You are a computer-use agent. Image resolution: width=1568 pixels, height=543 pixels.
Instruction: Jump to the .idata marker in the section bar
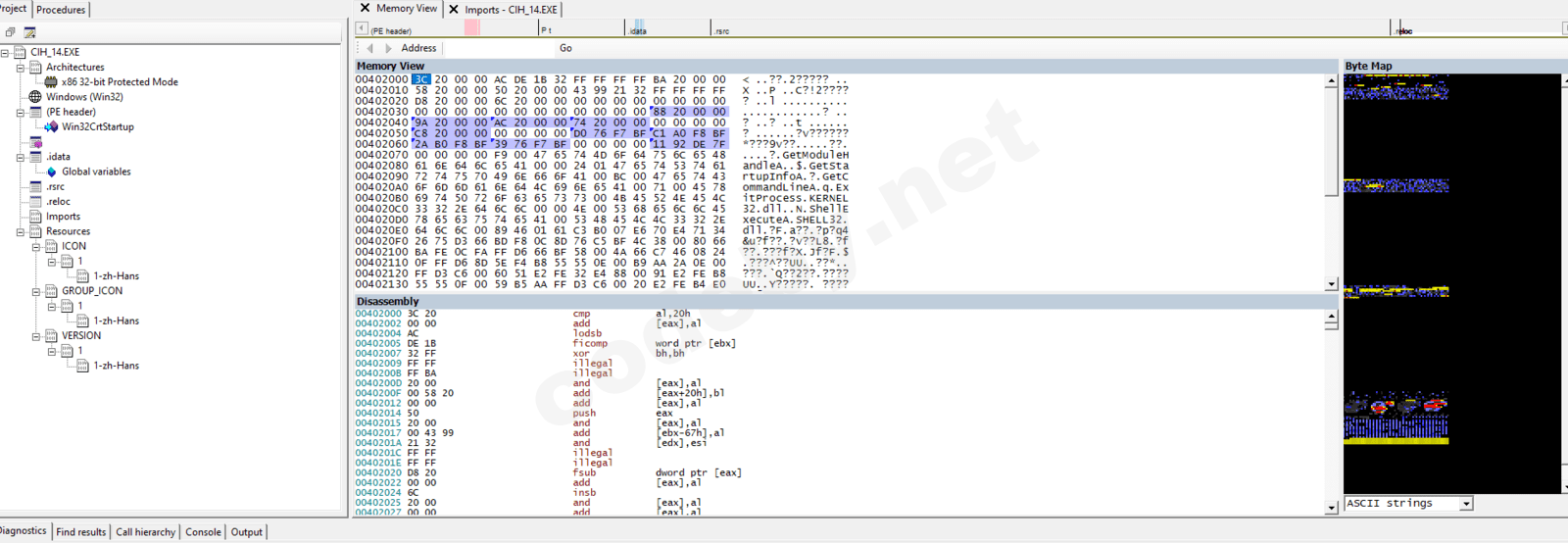637,31
